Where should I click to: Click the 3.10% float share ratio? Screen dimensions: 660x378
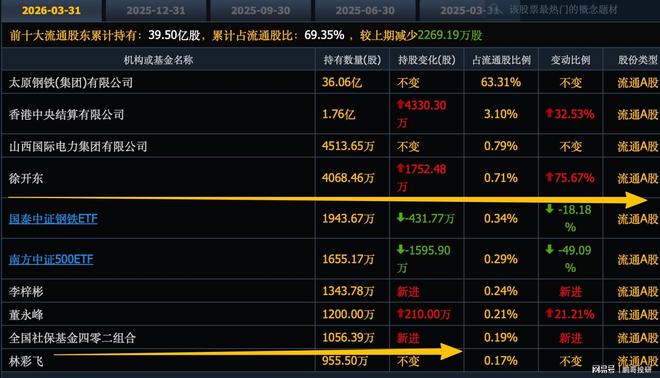pos(501,114)
